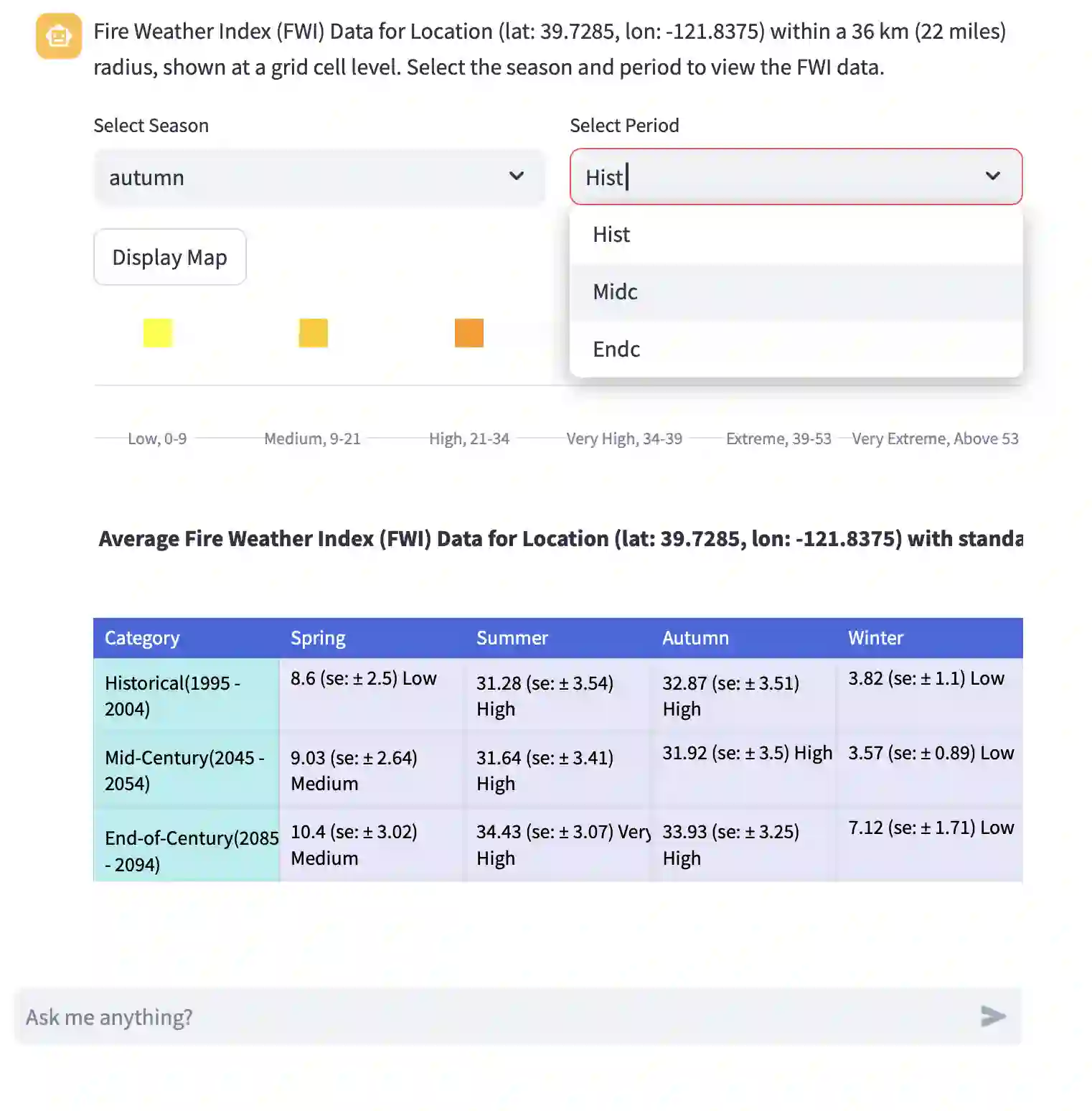Click the cell '8.6 (se: ± 2.5) Low'
This screenshot has height=1111, width=1092.
[x=372, y=695]
